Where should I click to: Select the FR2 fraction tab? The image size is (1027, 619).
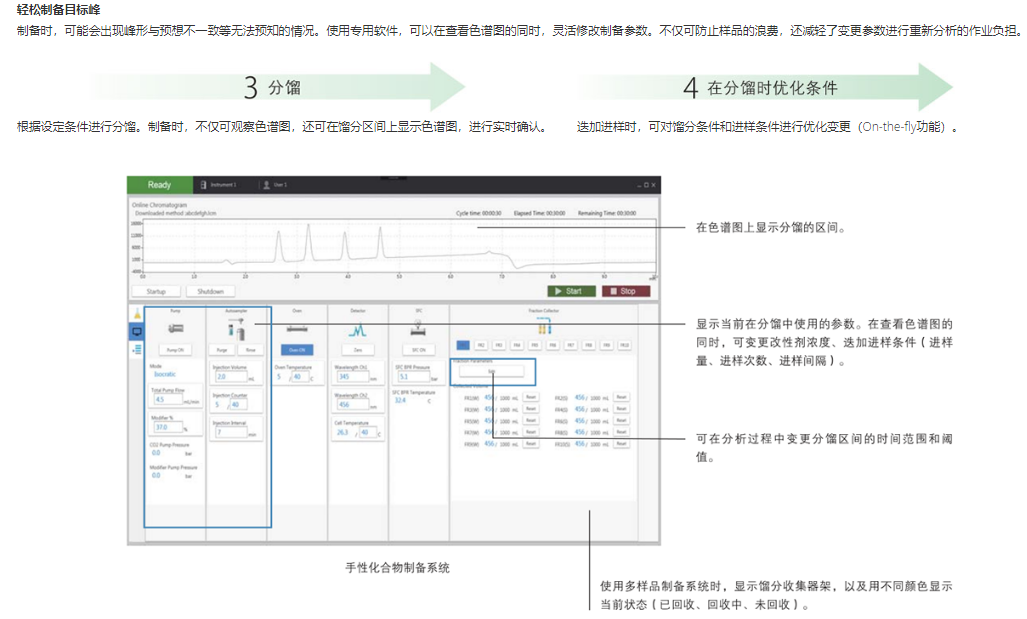[x=481, y=345]
